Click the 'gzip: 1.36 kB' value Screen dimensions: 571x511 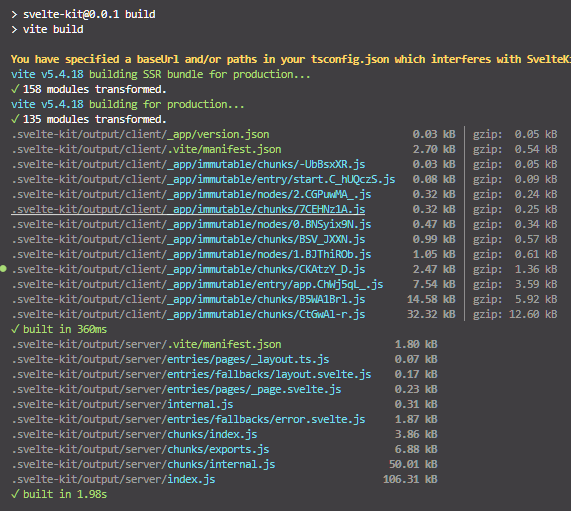tap(515, 269)
